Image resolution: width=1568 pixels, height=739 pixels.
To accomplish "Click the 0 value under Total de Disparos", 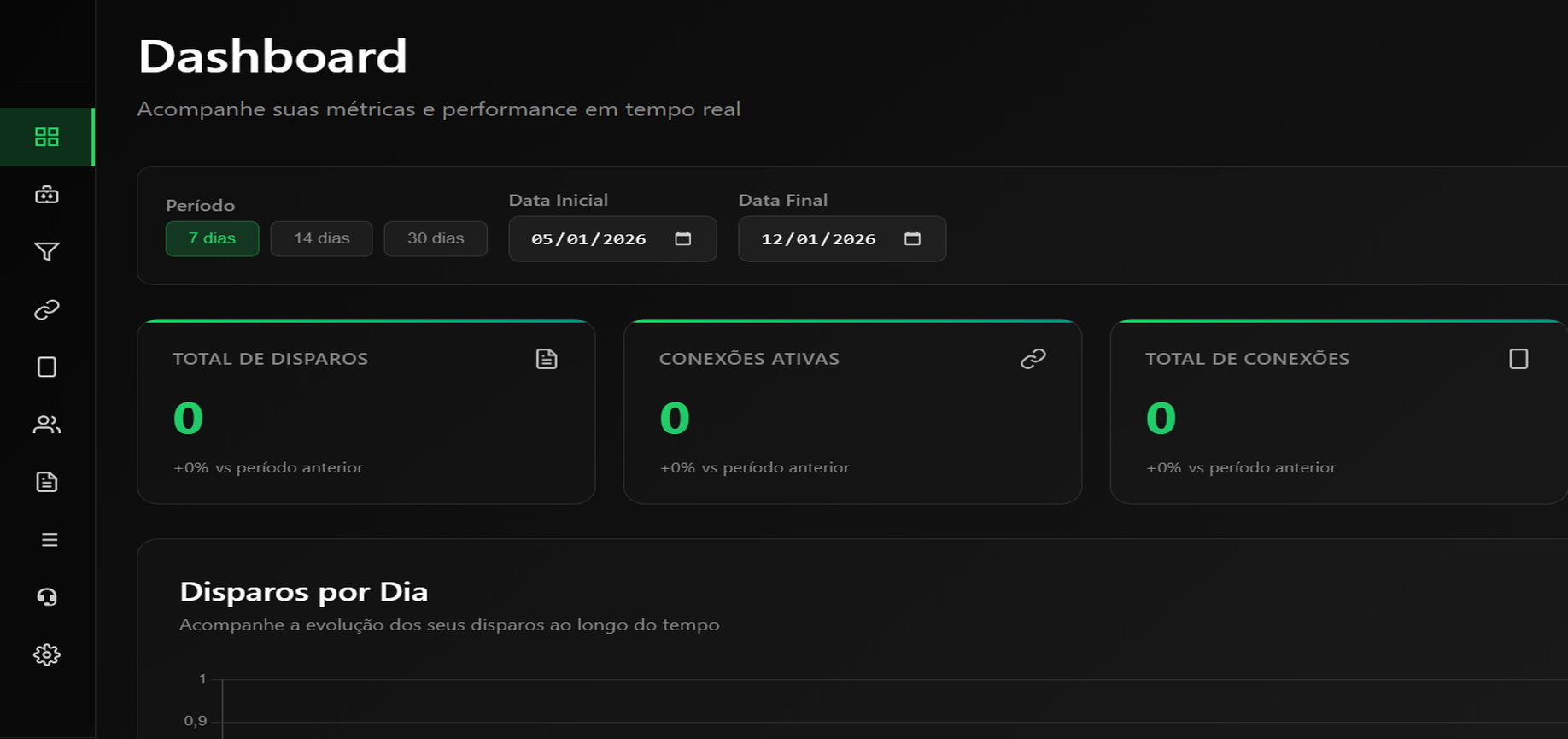I will coord(188,418).
